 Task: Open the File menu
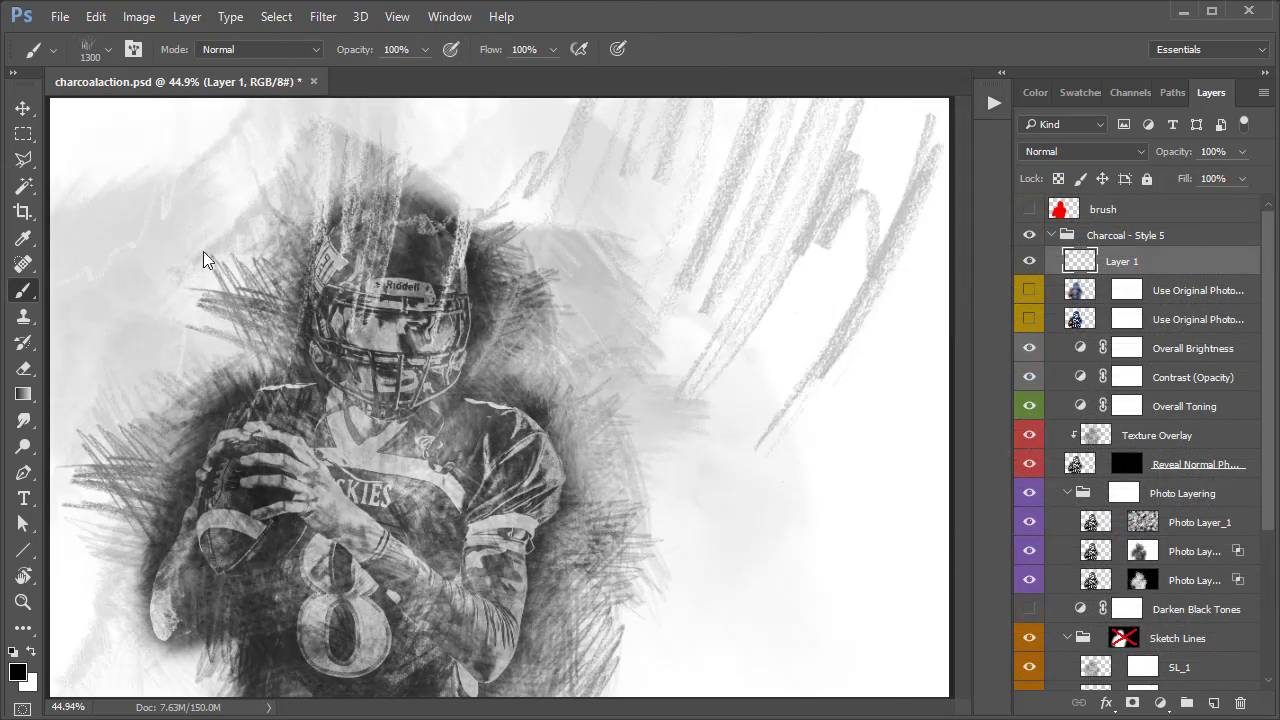click(60, 17)
